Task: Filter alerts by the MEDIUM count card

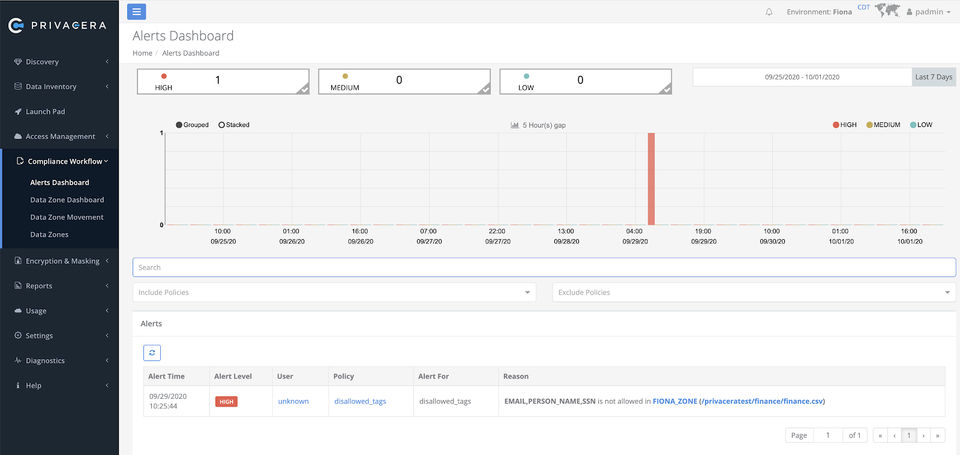Action: pos(404,81)
